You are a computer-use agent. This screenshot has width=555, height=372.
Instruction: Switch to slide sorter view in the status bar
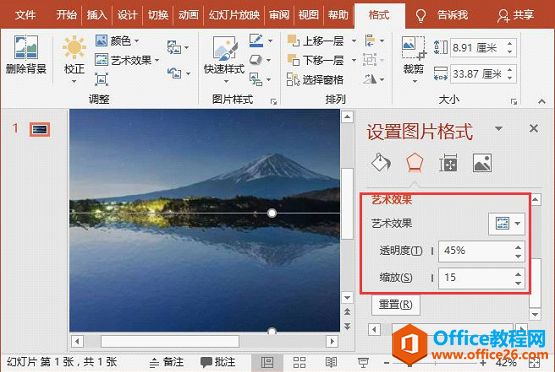tap(299, 362)
